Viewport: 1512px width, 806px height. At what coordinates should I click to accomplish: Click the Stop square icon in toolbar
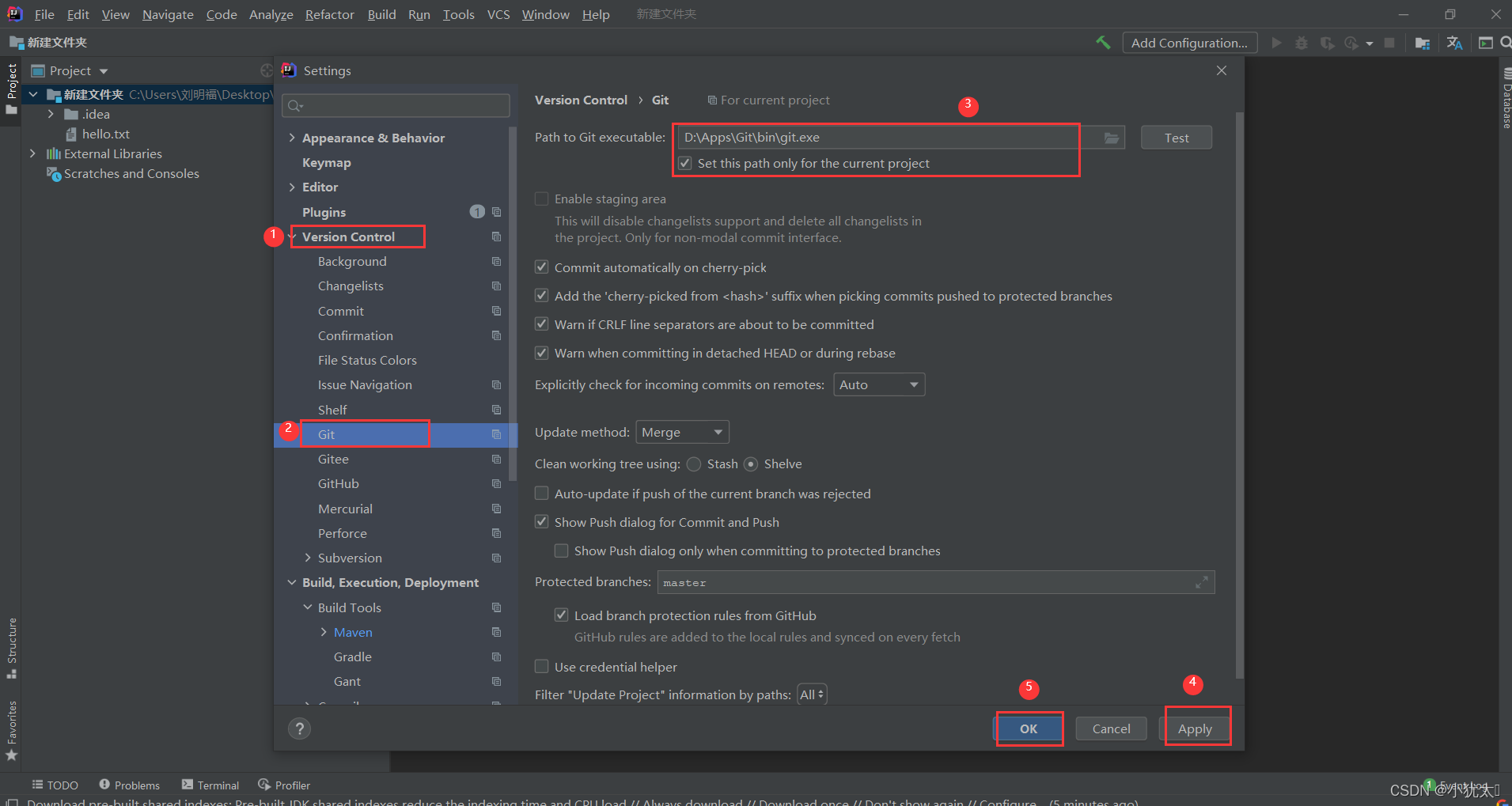[1389, 43]
